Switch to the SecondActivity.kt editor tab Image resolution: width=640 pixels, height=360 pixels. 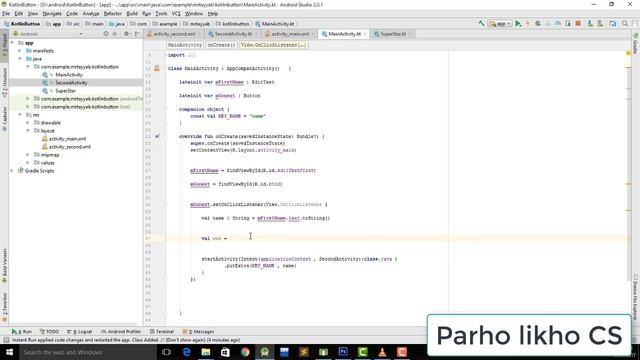(x=233, y=34)
